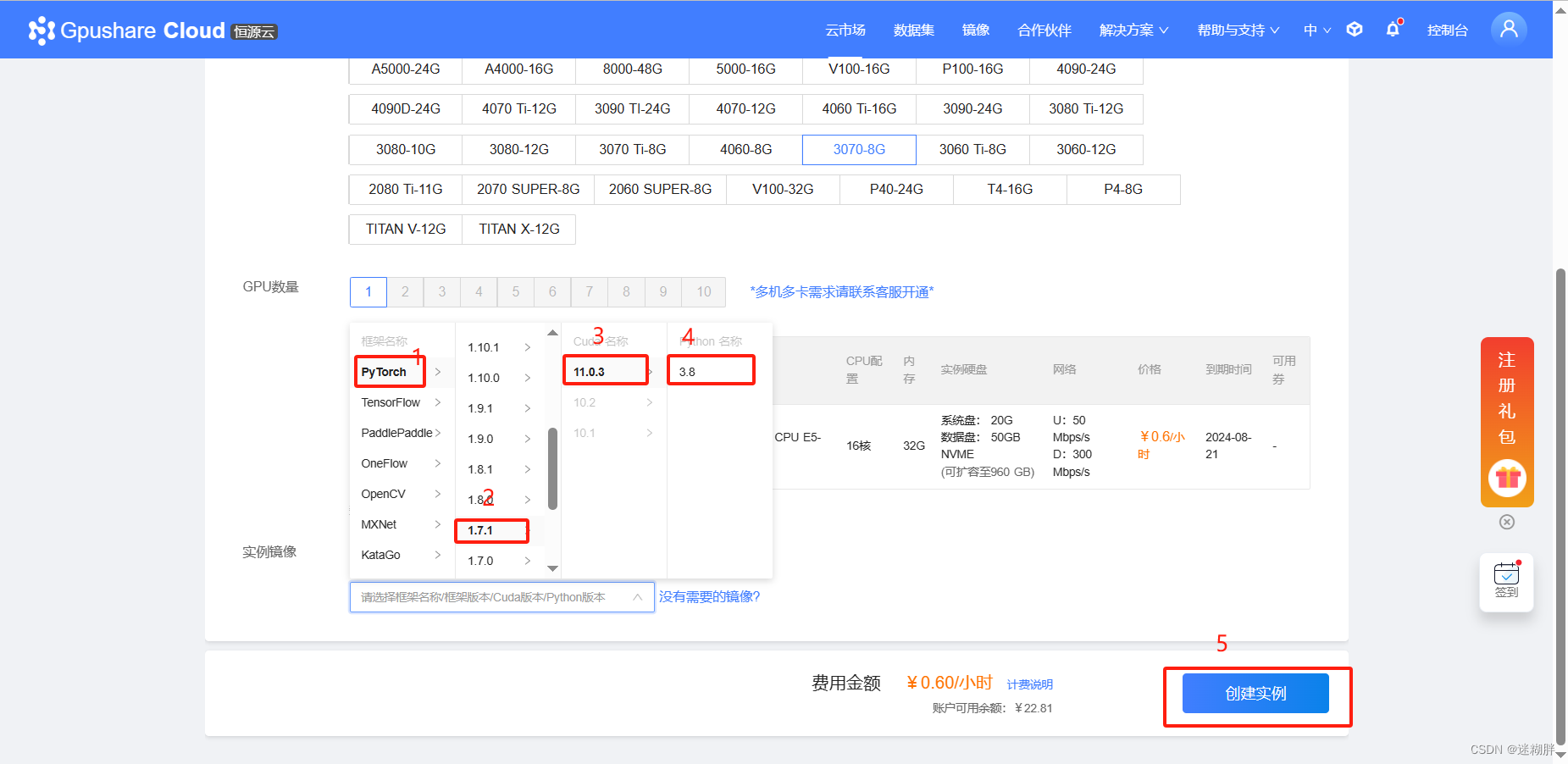Open the cube package icon in header

1355,30
